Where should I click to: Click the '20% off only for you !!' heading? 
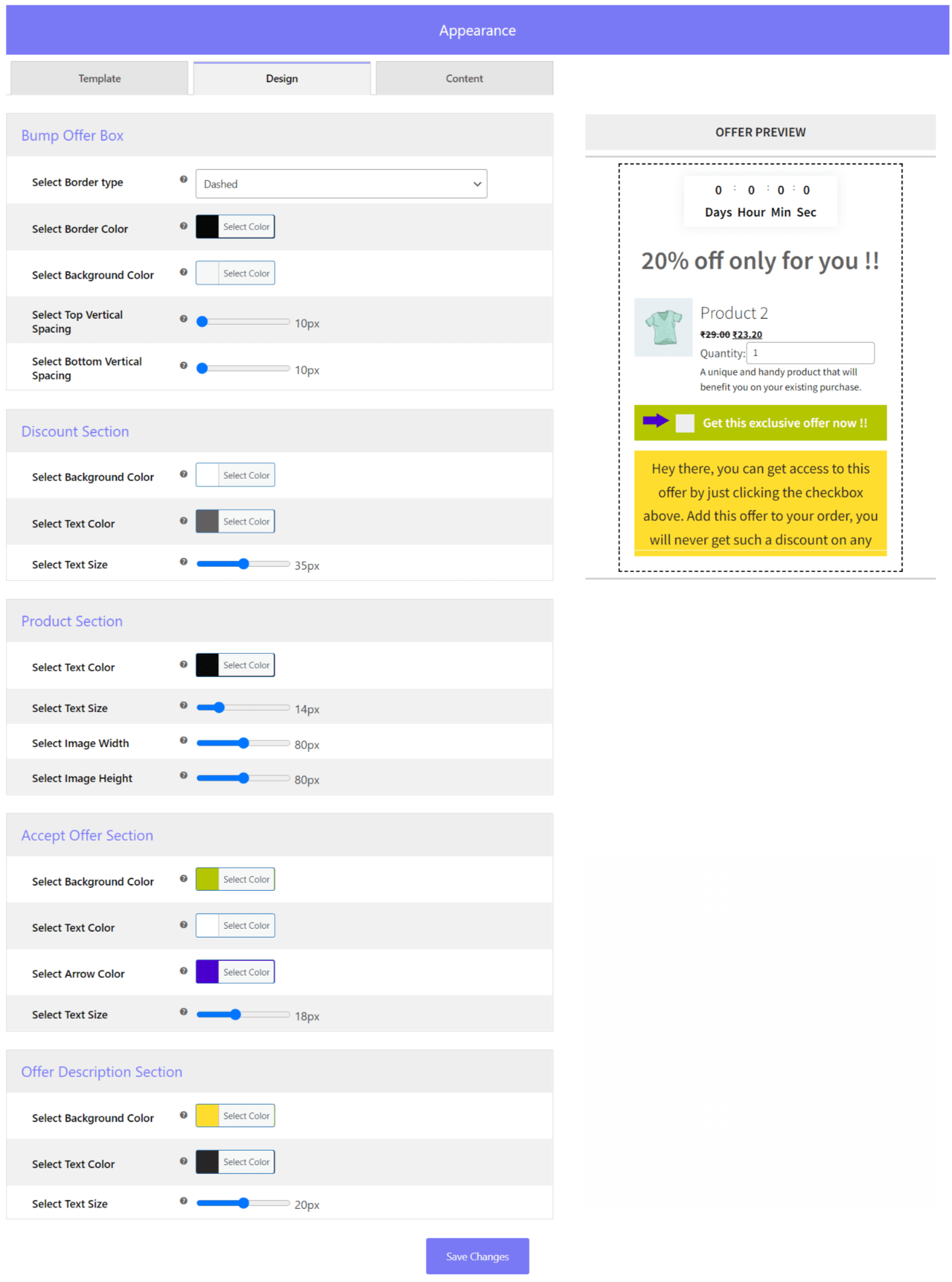coord(760,260)
